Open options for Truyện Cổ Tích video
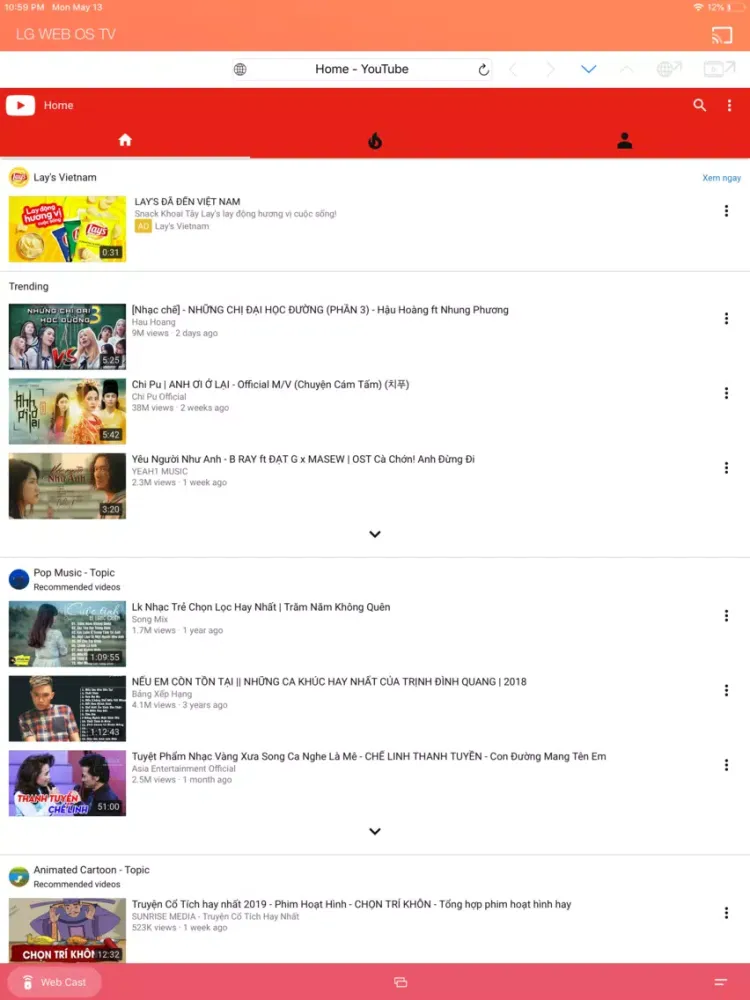750x1000 pixels. pyautogui.click(x=726, y=913)
